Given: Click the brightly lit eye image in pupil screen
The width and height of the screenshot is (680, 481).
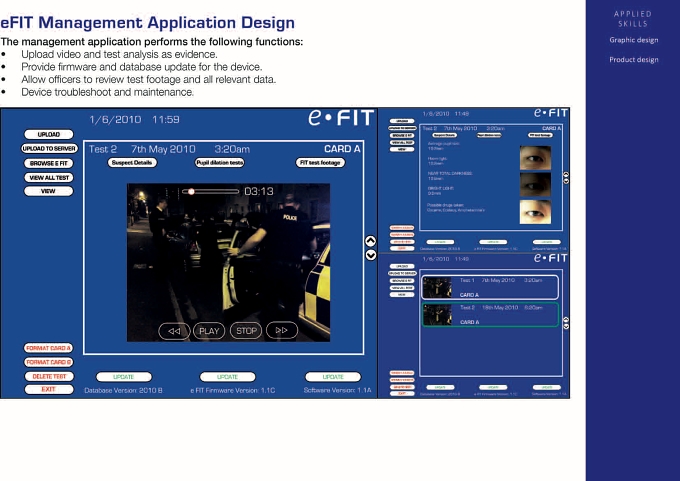Looking at the screenshot, I should 535,212.
